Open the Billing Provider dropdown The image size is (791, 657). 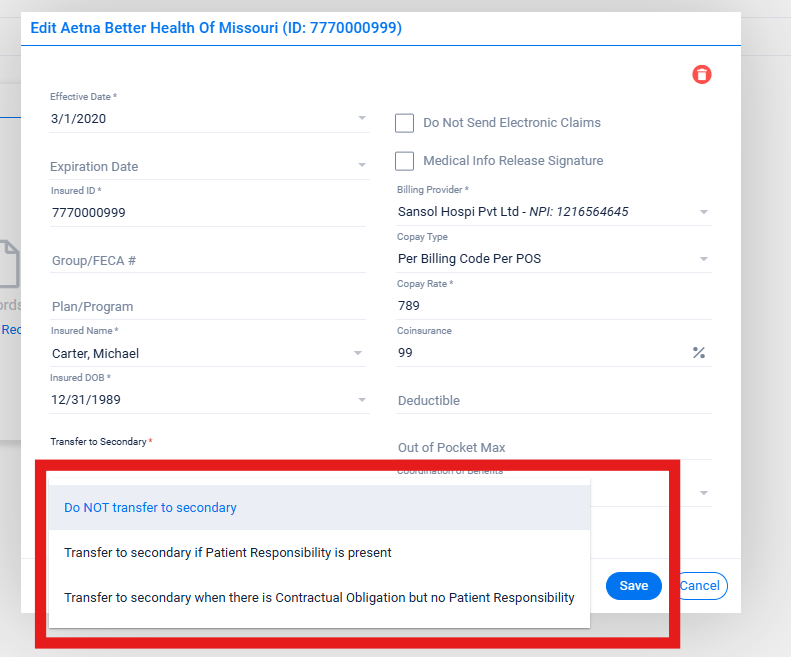[x=703, y=212]
